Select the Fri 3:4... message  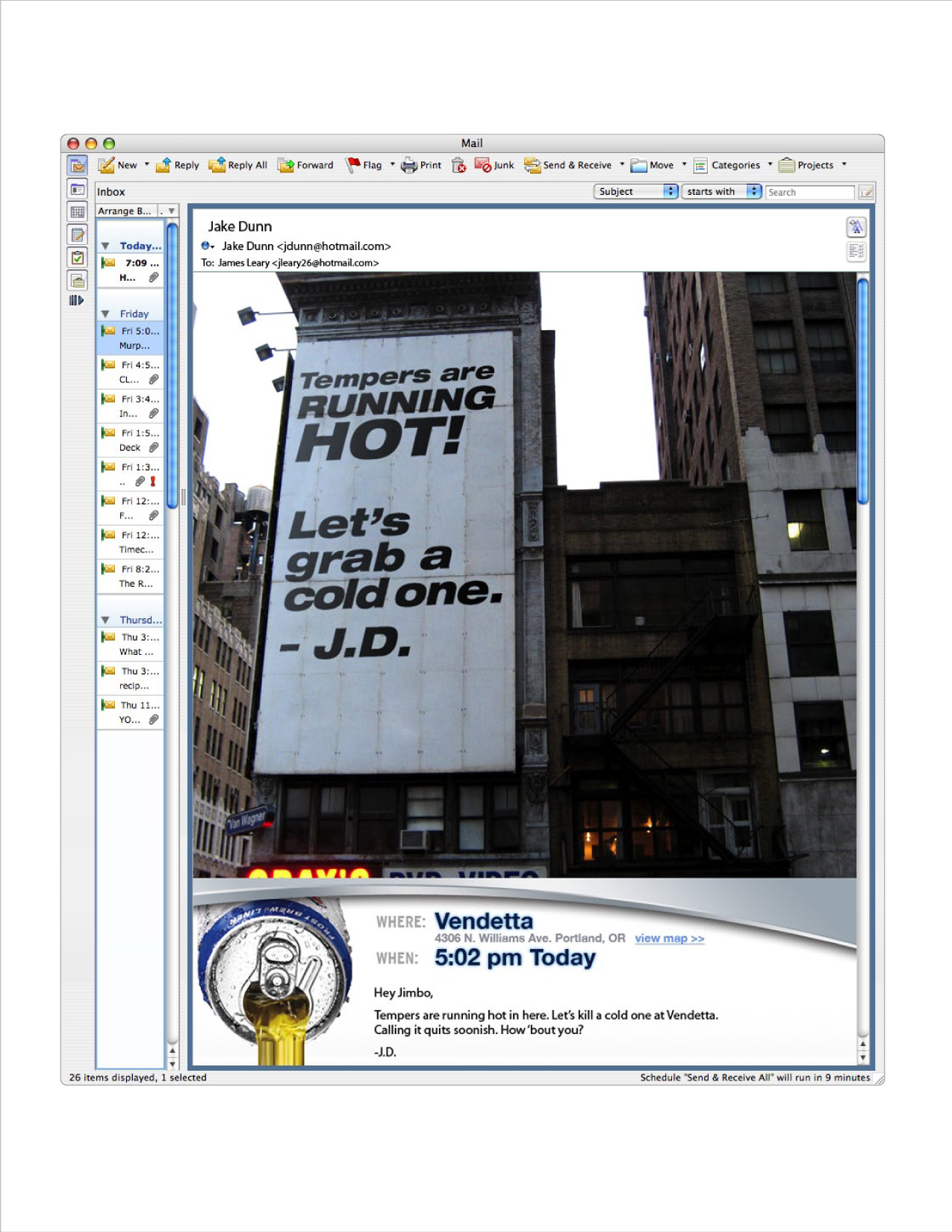[131, 406]
